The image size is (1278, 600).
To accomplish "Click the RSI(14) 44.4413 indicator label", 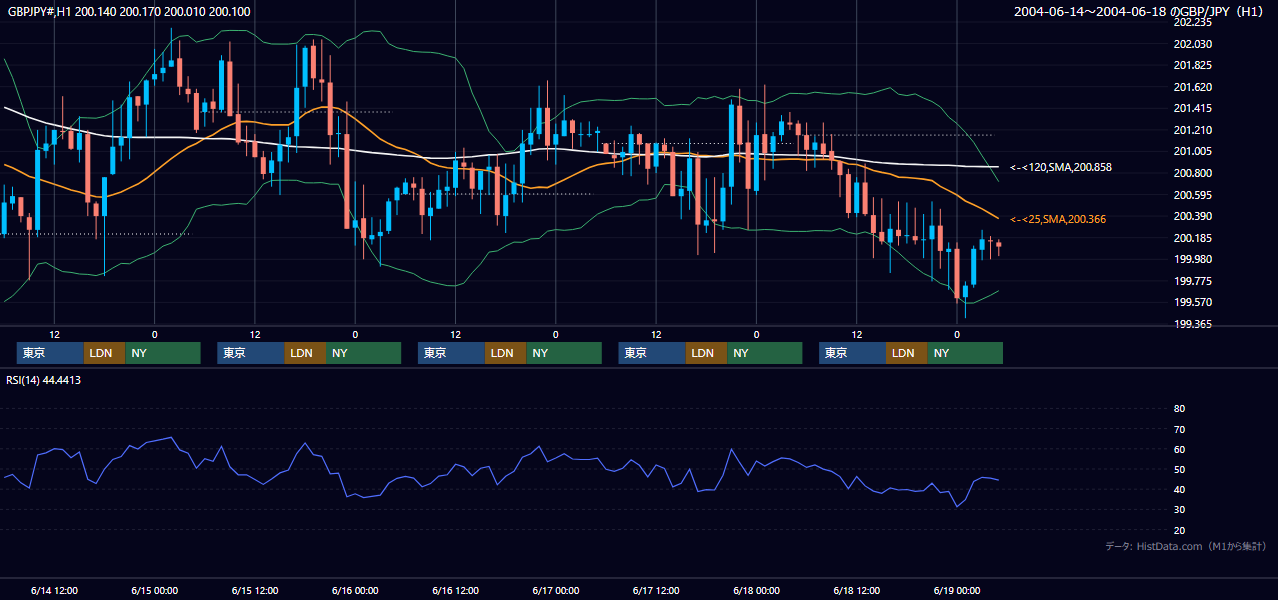I will click(44, 380).
